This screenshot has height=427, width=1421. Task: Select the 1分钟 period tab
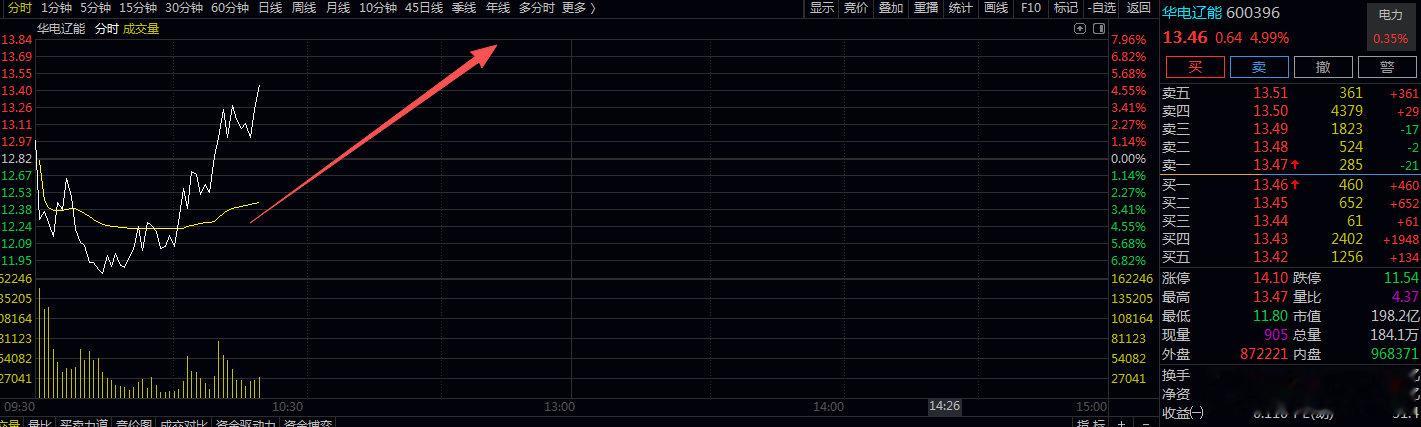pos(57,8)
